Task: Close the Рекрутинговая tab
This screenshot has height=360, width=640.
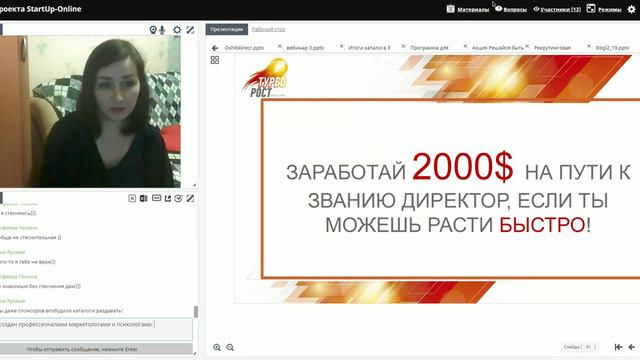Action: pyautogui.click(x=589, y=47)
